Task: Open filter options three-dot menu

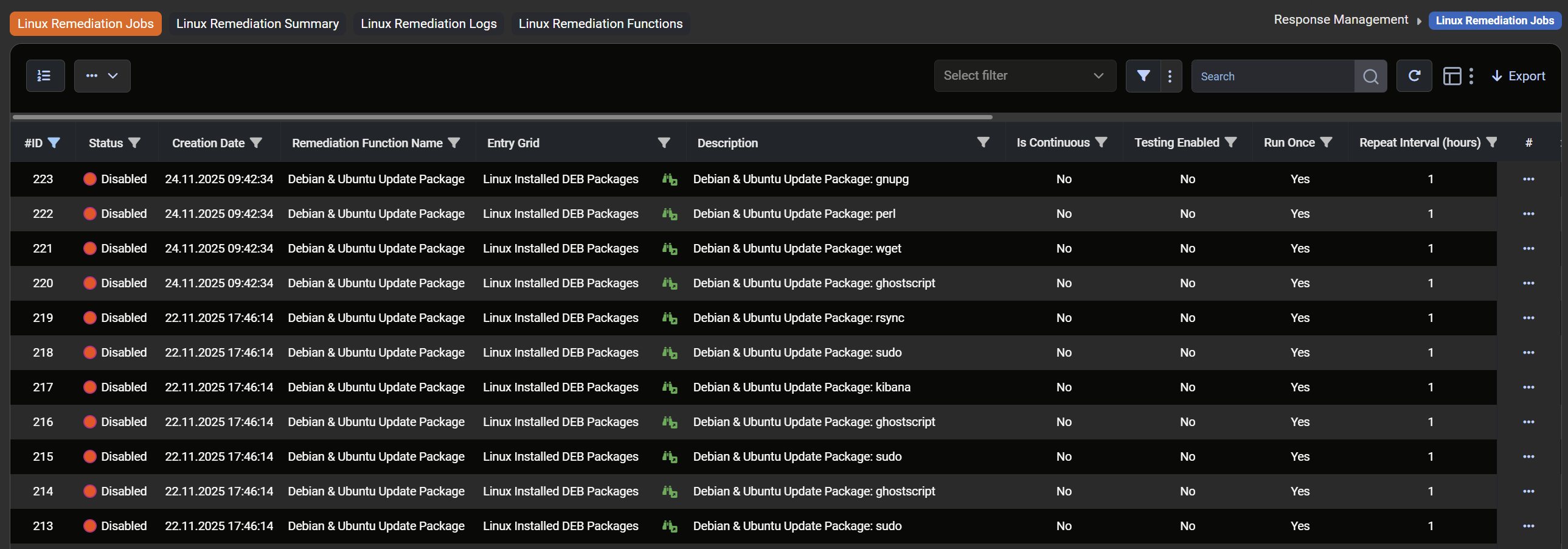Action: coord(1170,76)
